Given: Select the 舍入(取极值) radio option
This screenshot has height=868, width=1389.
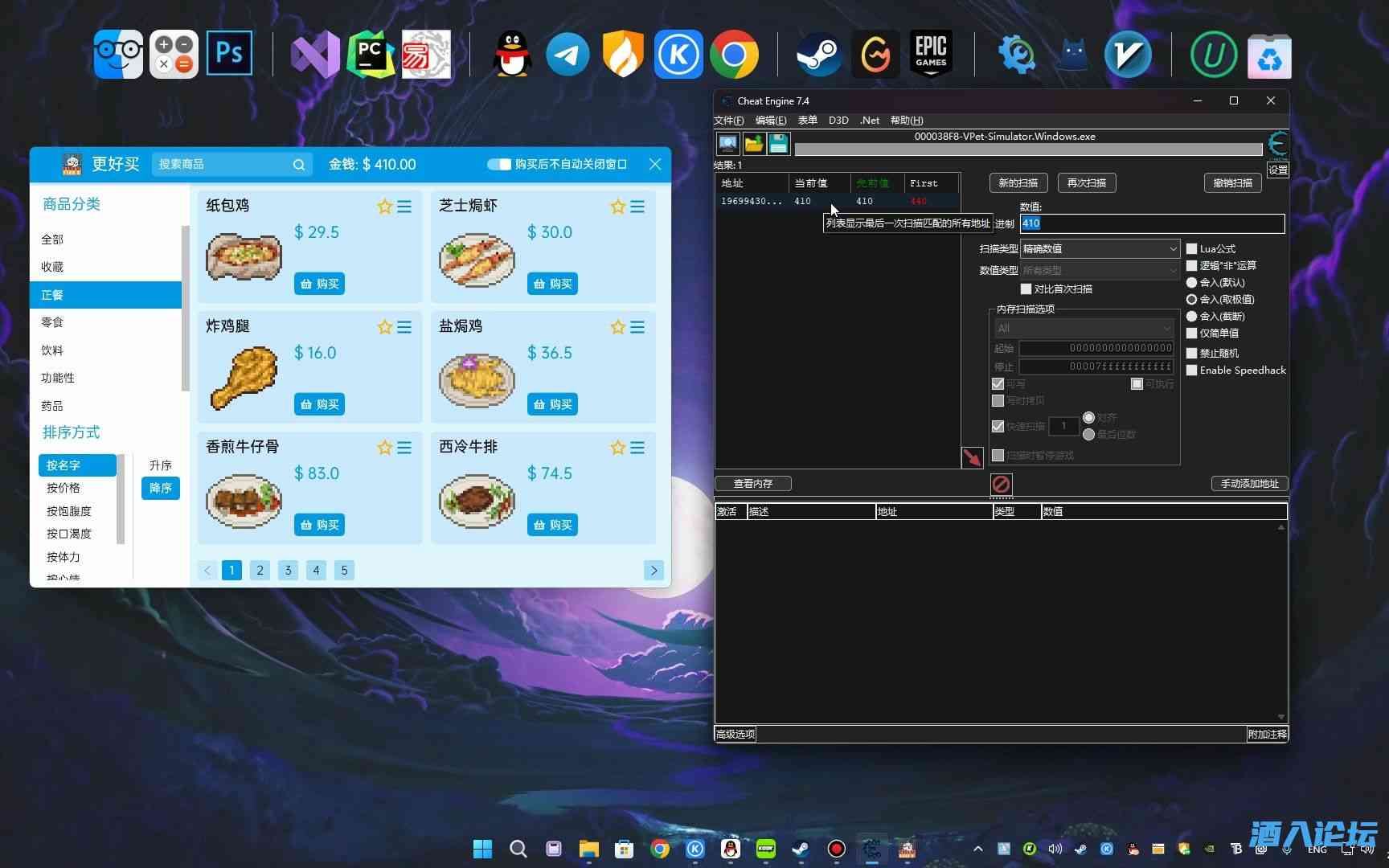Looking at the screenshot, I should click(1192, 300).
